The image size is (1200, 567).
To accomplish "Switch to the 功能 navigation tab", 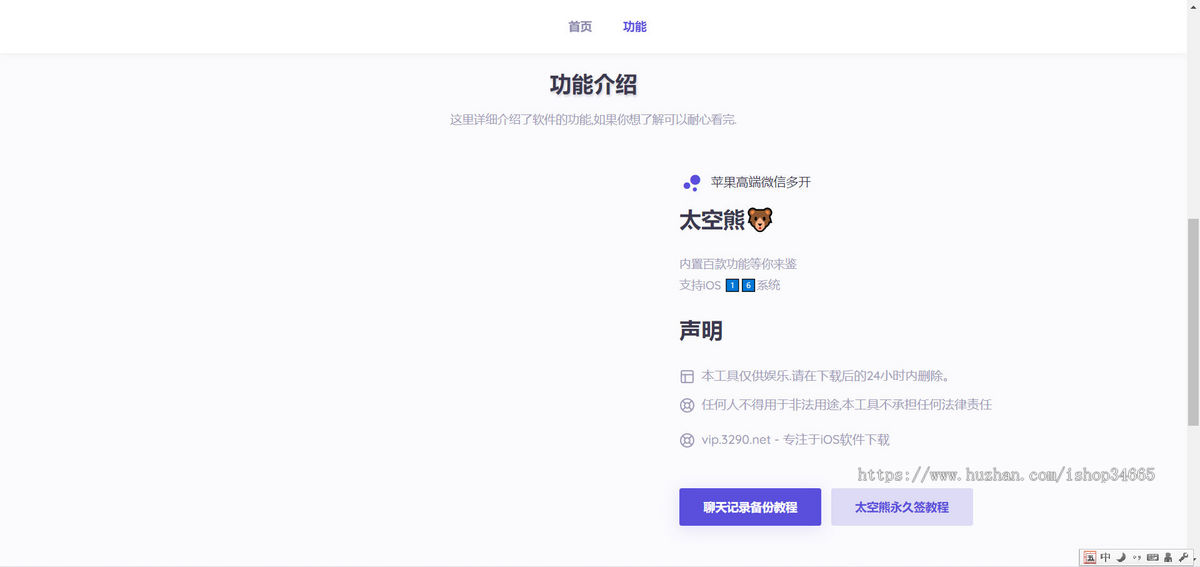I will (635, 27).
